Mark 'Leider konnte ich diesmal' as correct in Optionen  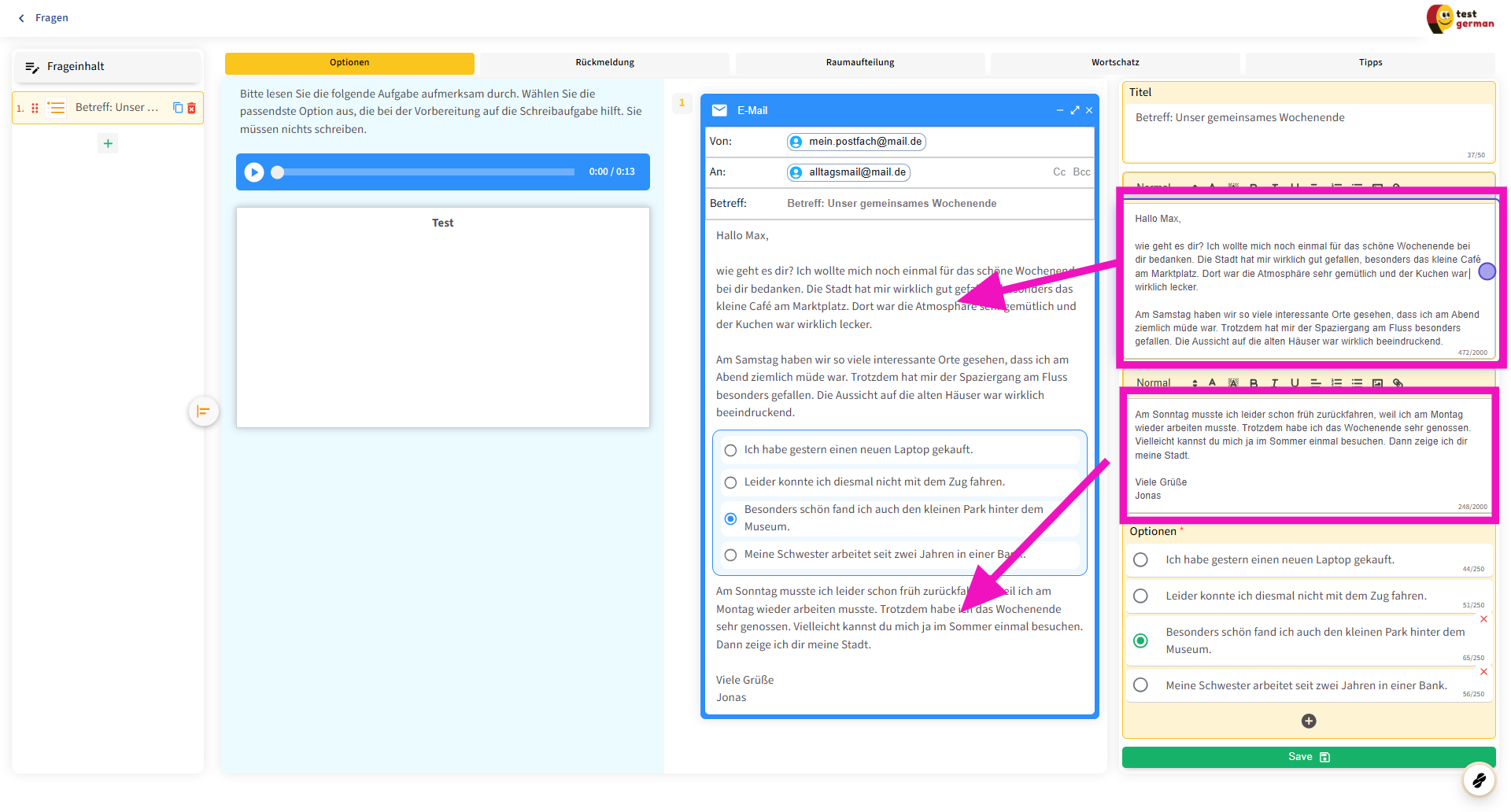[x=1140, y=596]
